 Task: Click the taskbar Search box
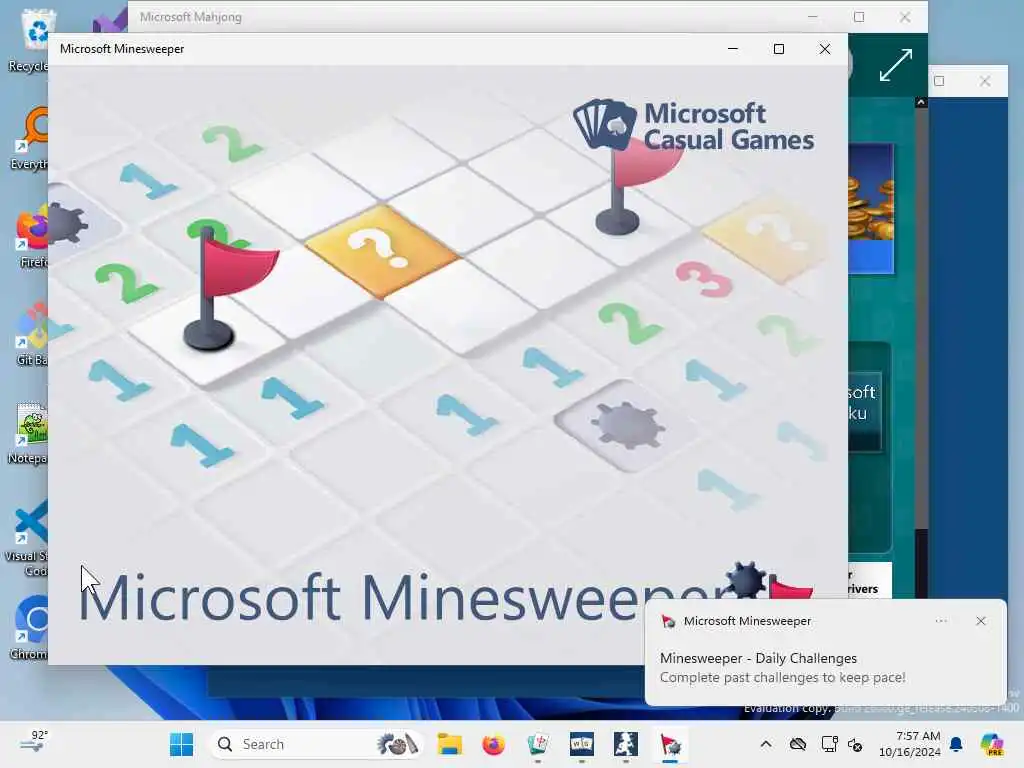coord(317,744)
